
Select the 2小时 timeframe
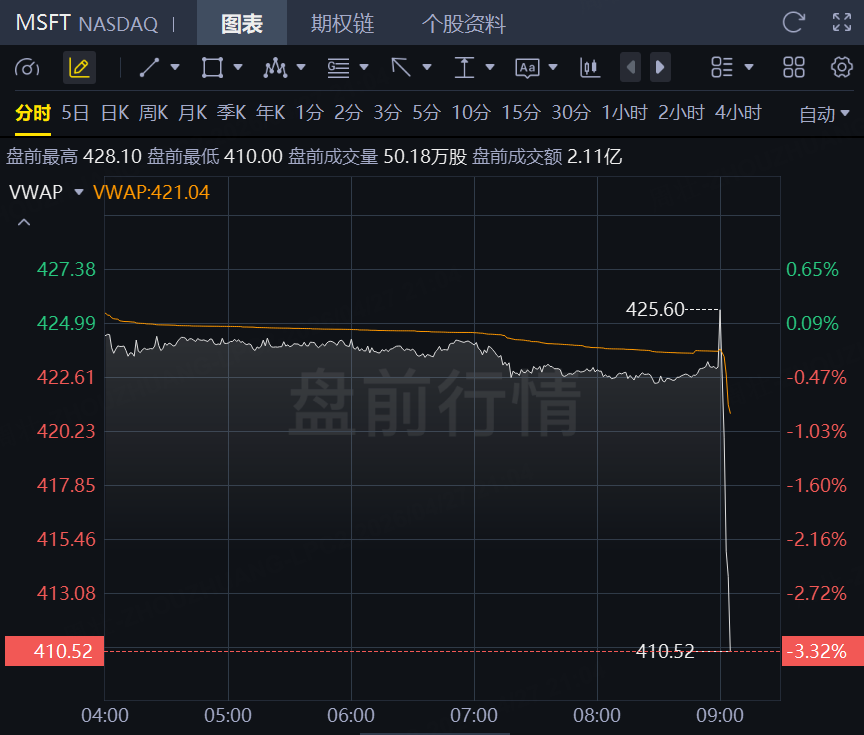point(681,113)
